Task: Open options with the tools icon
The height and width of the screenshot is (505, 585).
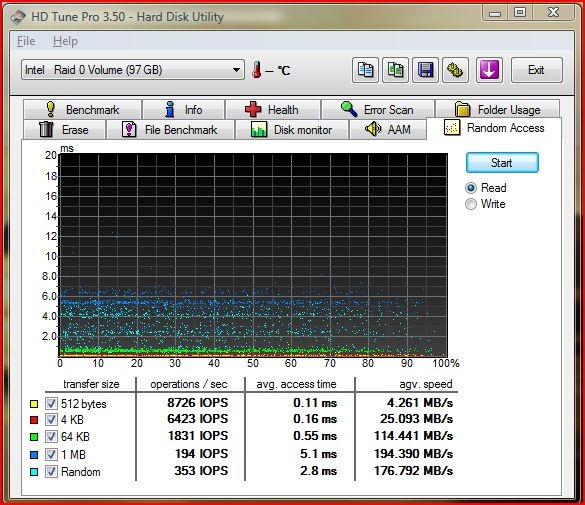Action: point(455,70)
